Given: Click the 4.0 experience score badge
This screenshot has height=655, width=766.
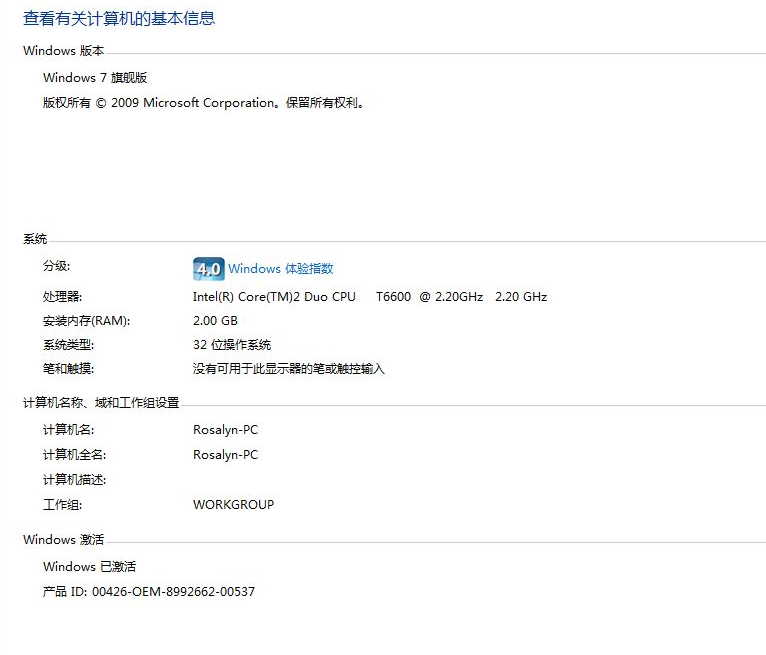Looking at the screenshot, I should [208, 269].
